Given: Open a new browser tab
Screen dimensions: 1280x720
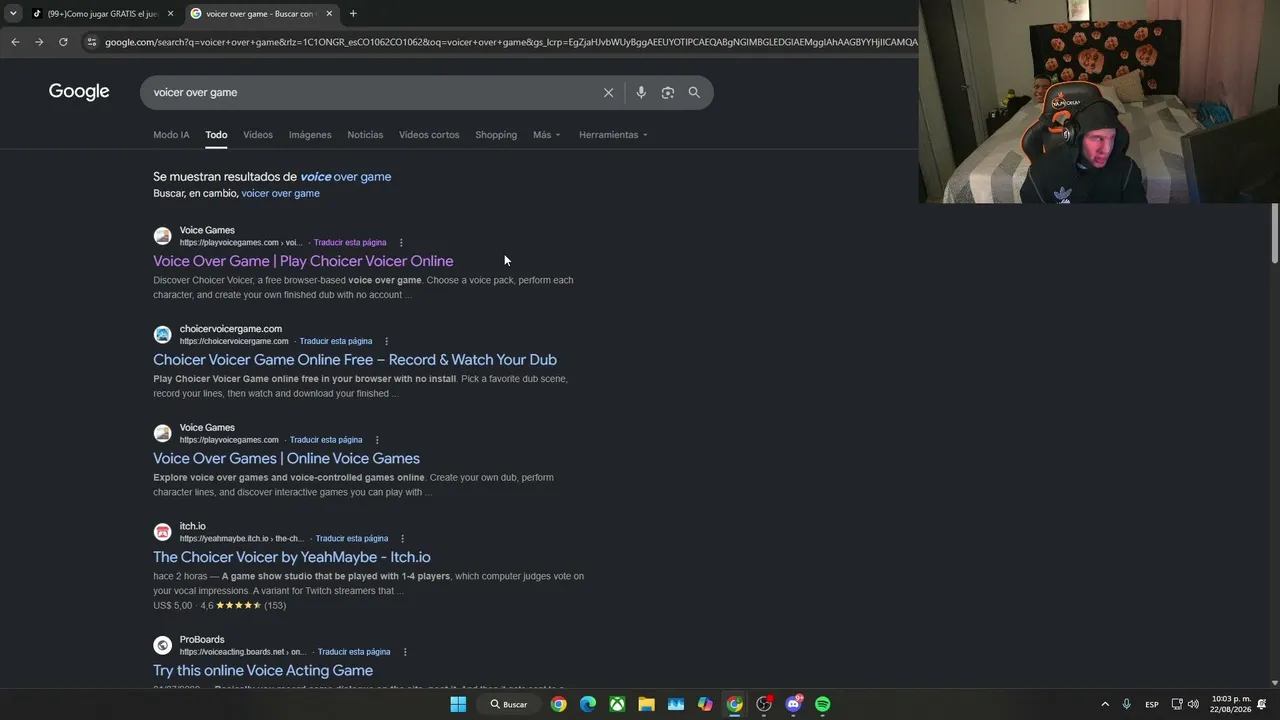Looking at the screenshot, I should tap(353, 14).
